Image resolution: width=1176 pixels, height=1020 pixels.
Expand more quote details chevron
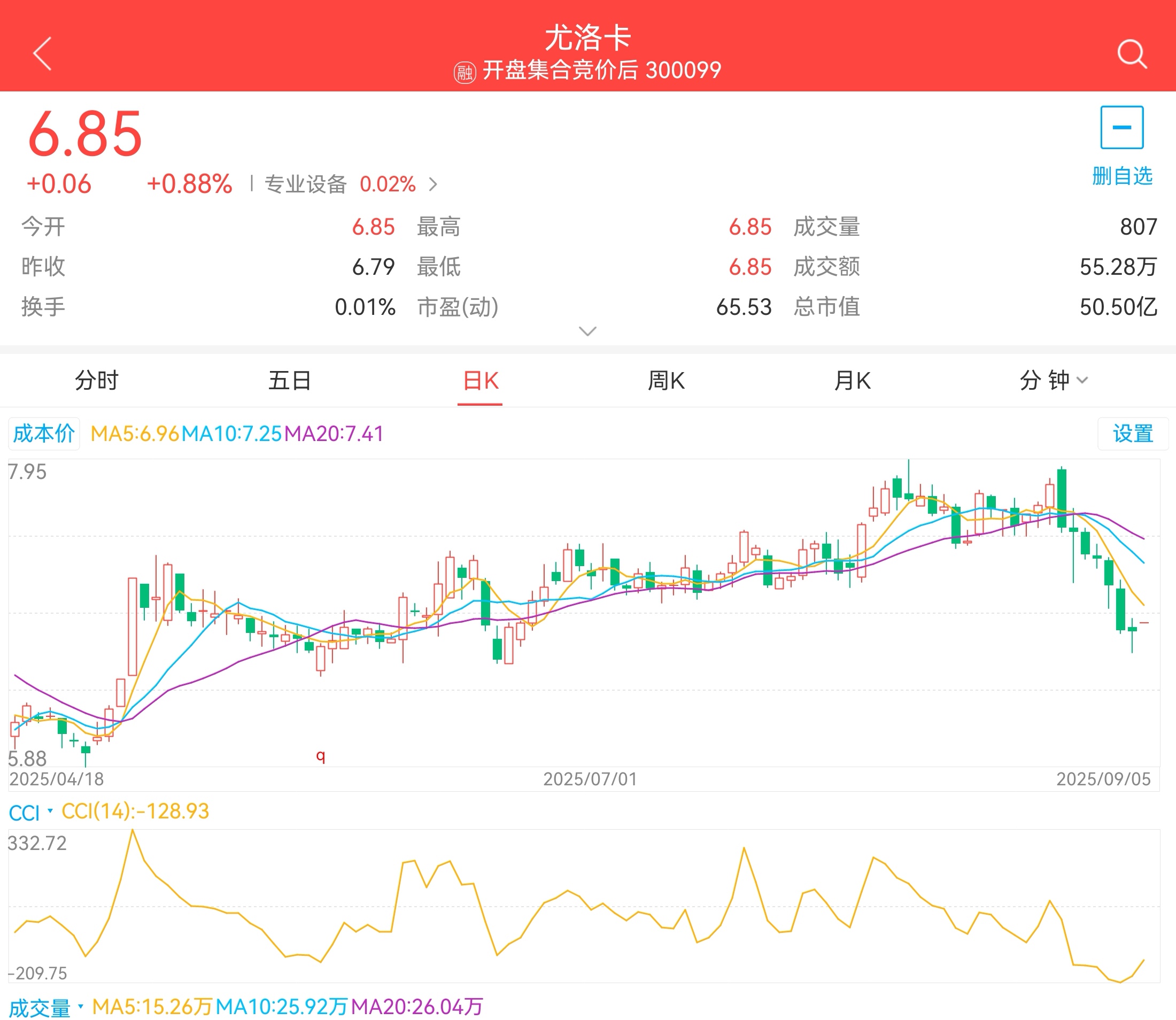587,331
